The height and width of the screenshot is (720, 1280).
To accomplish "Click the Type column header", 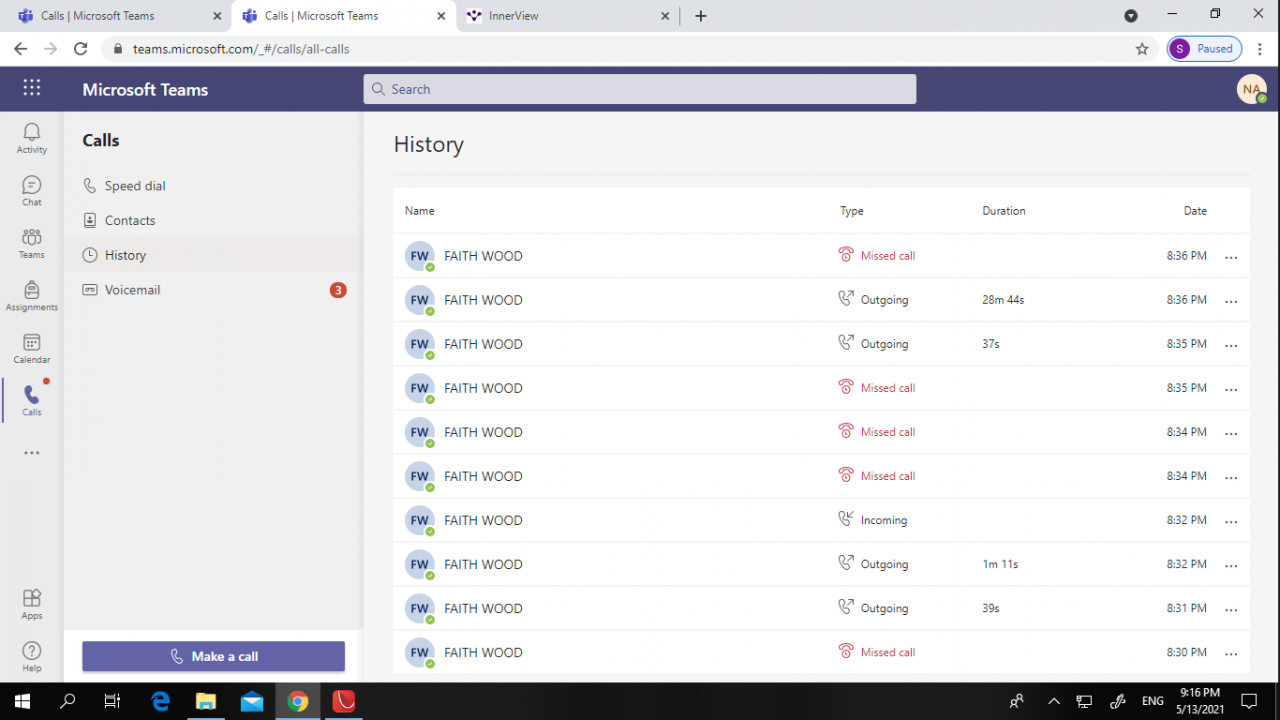I will (852, 211).
